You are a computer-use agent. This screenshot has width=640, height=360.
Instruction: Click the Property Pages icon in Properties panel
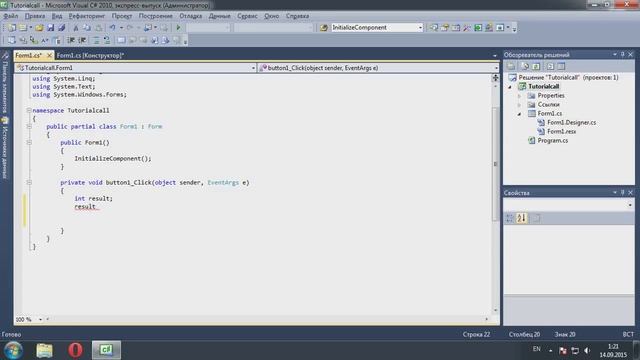coord(536,218)
